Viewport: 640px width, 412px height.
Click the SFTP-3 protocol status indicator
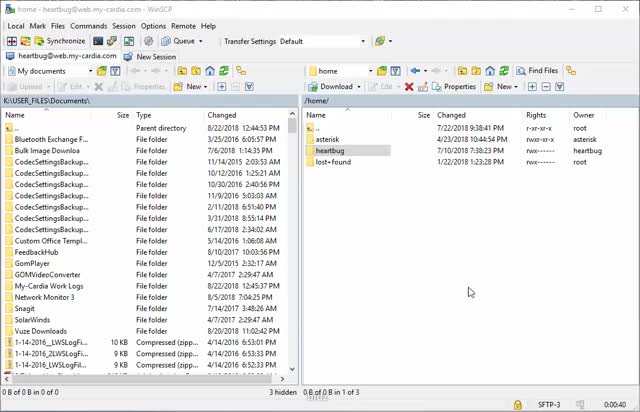click(x=549, y=404)
